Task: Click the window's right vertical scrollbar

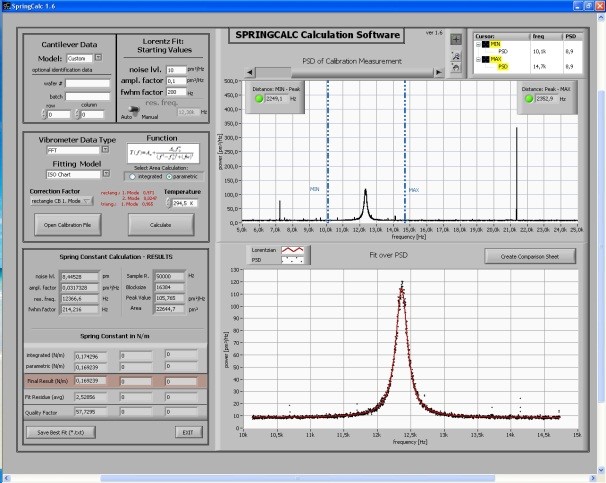Action: pyautogui.click(x=602, y=247)
